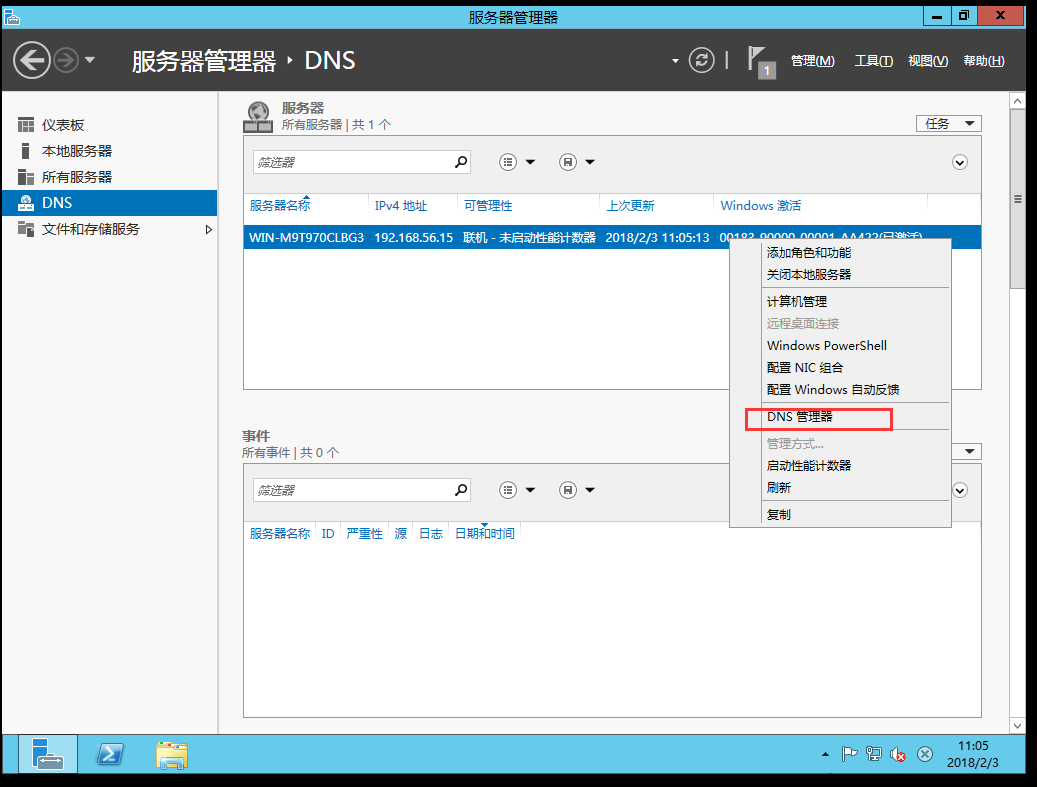Open the notifications flag icon
The image size is (1037, 787).
click(761, 61)
